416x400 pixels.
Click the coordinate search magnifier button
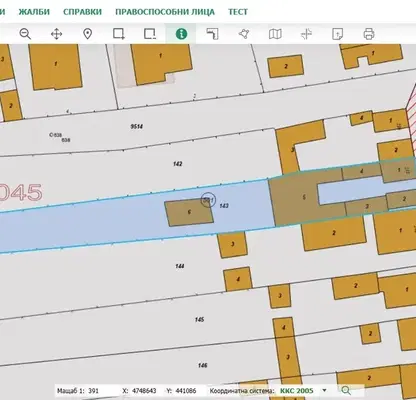[x=346, y=390]
